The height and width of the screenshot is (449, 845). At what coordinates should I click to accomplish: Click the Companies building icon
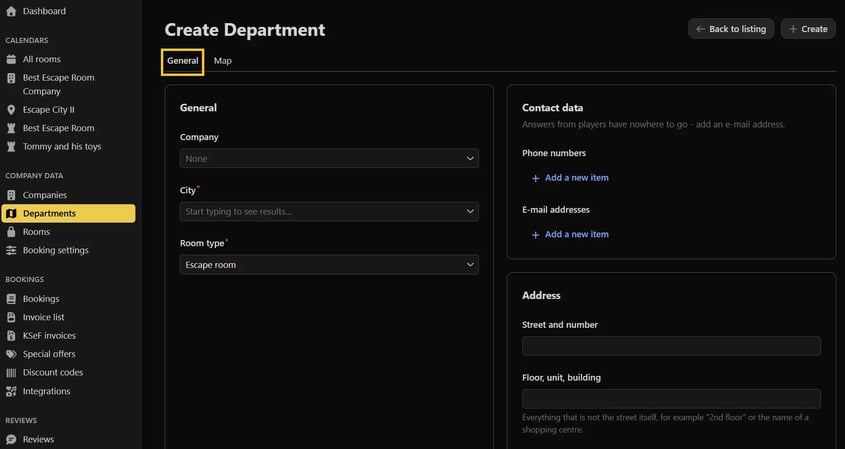coord(11,195)
